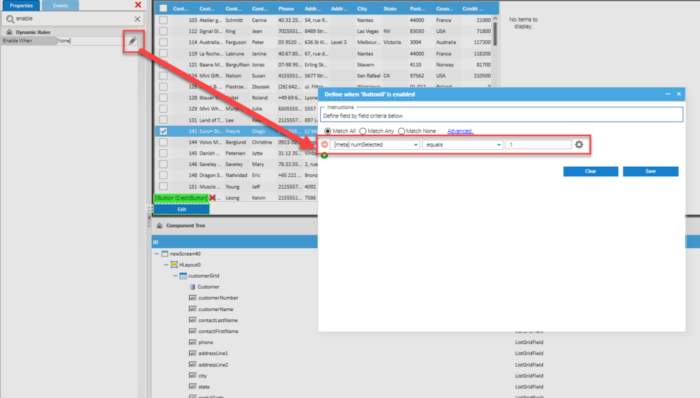Click the criteria value input containing 1
700x398 pixels.
point(538,145)
